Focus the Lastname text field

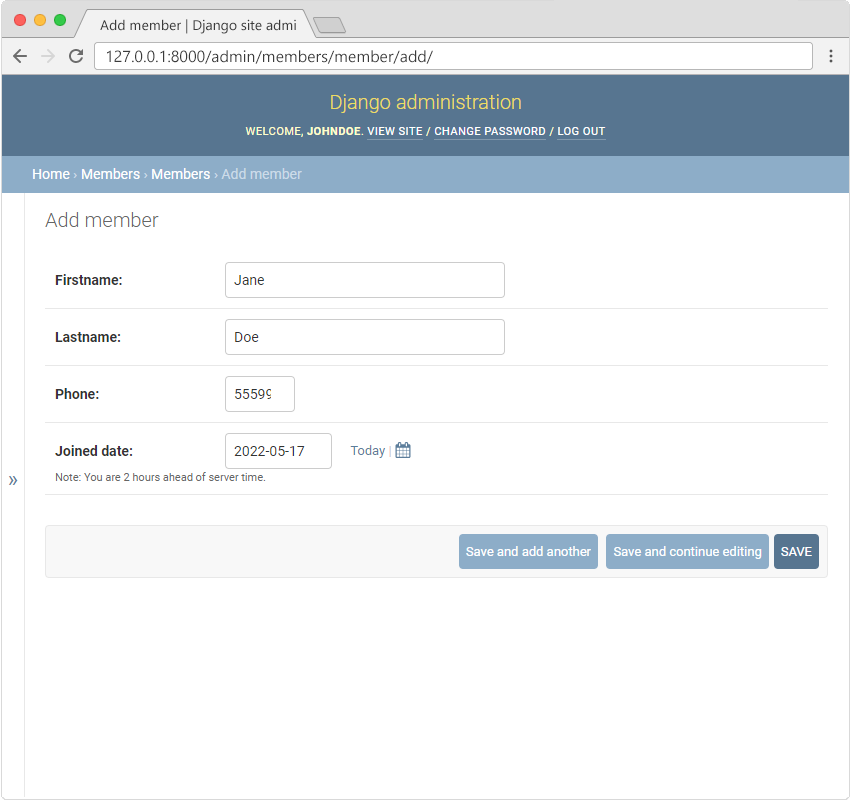(364, 337)
